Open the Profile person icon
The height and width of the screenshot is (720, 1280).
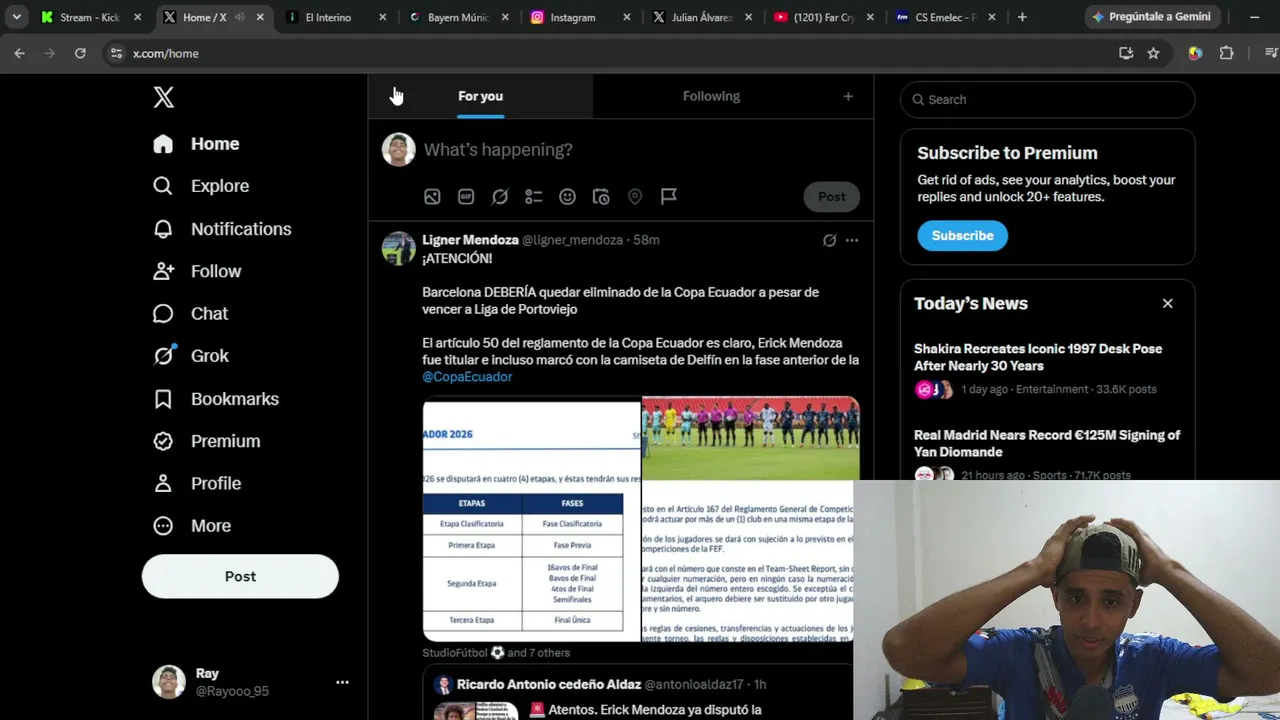pyautogui.click(x=163, y=483)
